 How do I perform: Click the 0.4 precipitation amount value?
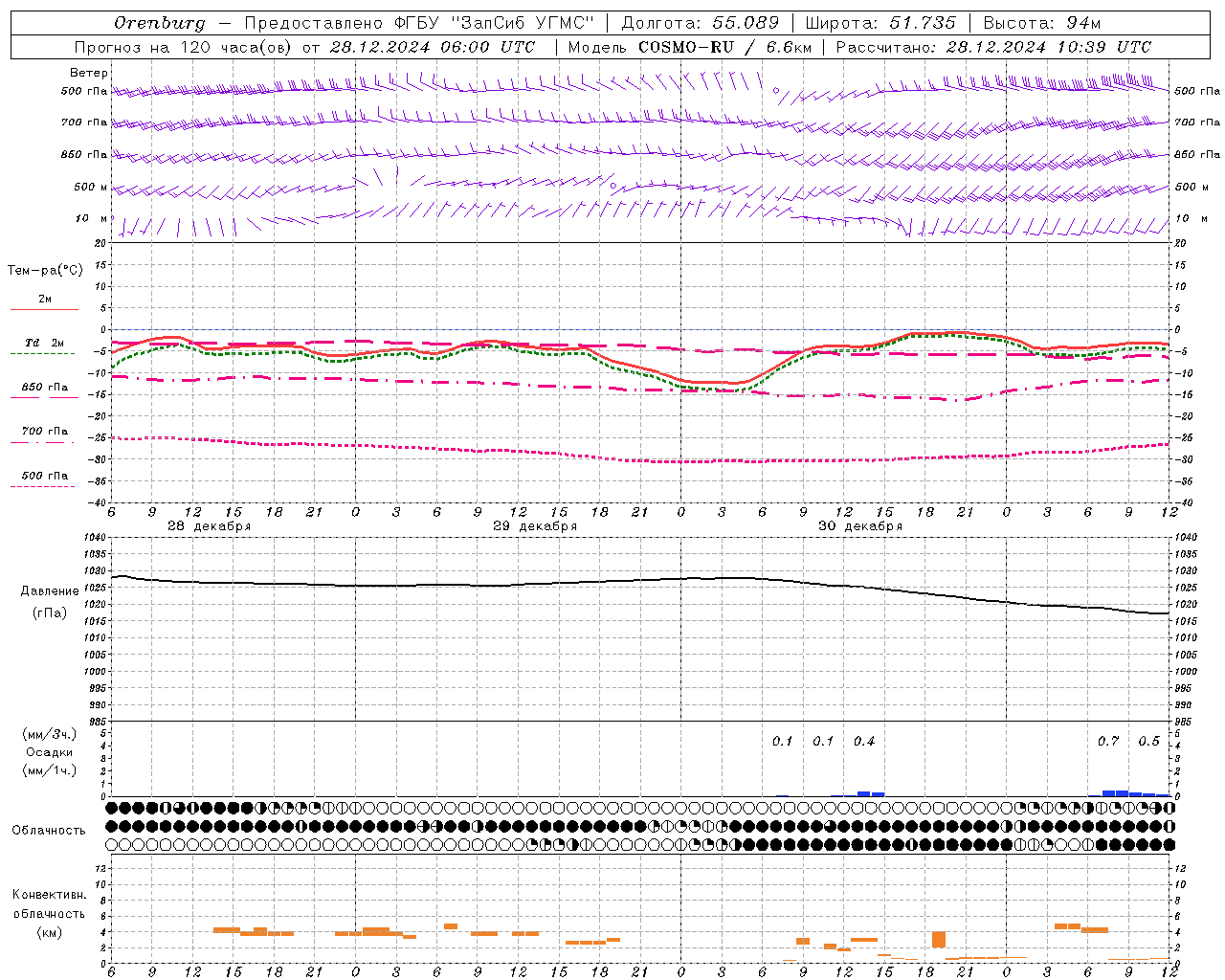(864, 741)
